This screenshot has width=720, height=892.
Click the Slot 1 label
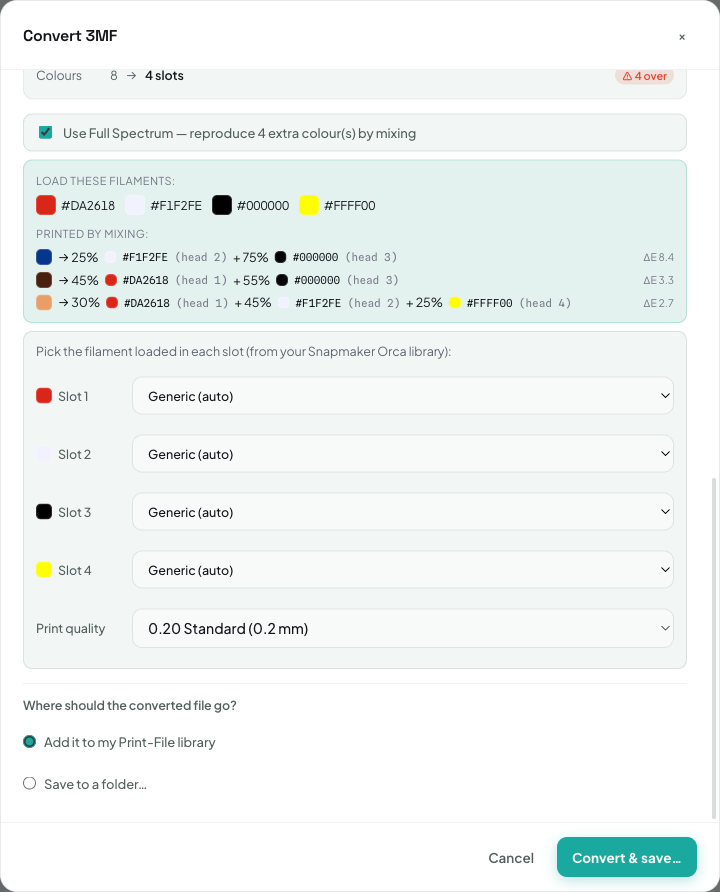(73, 396)
